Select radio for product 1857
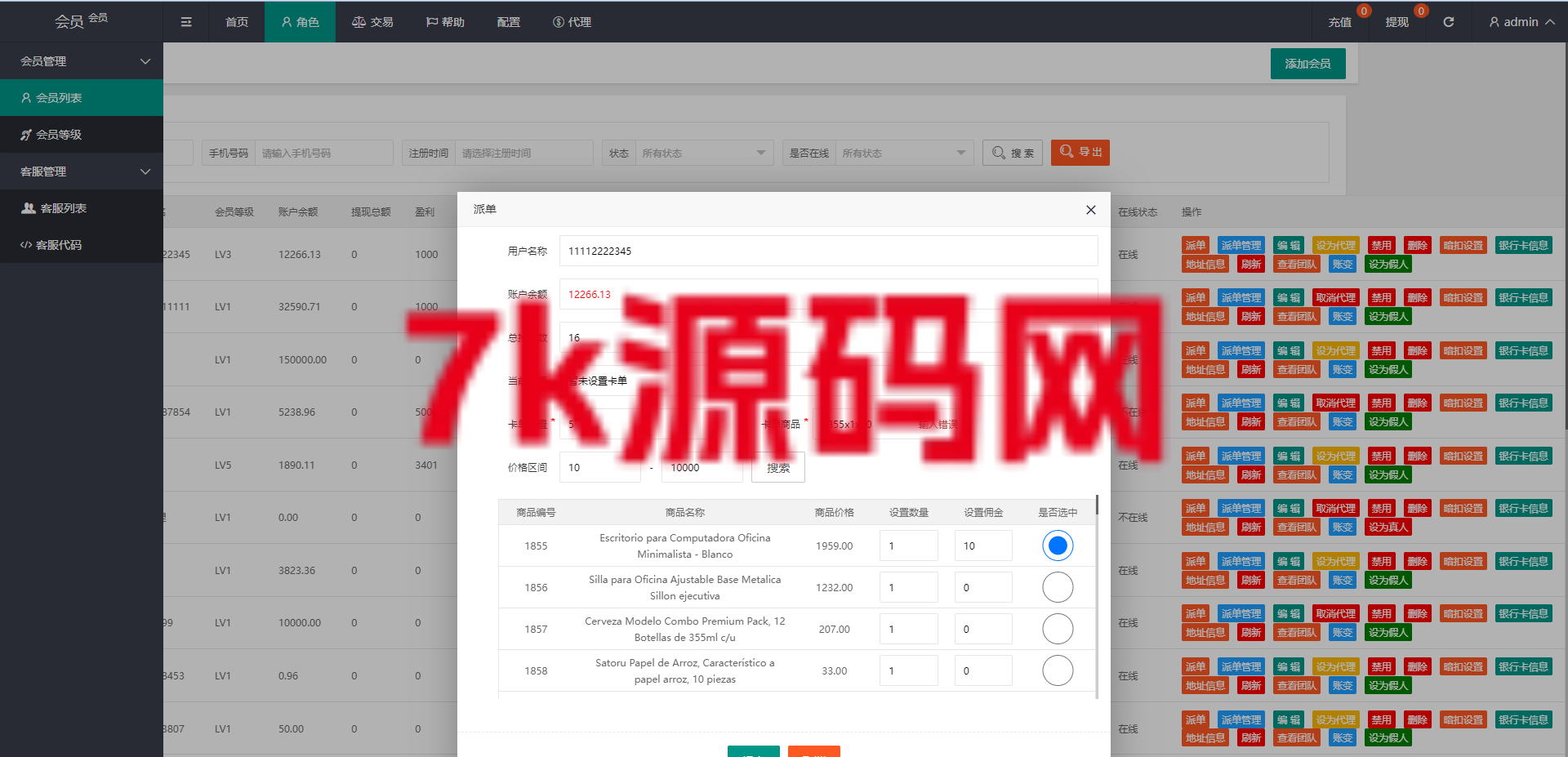This screenshot has height=757, width=1568. point(1058,629)
